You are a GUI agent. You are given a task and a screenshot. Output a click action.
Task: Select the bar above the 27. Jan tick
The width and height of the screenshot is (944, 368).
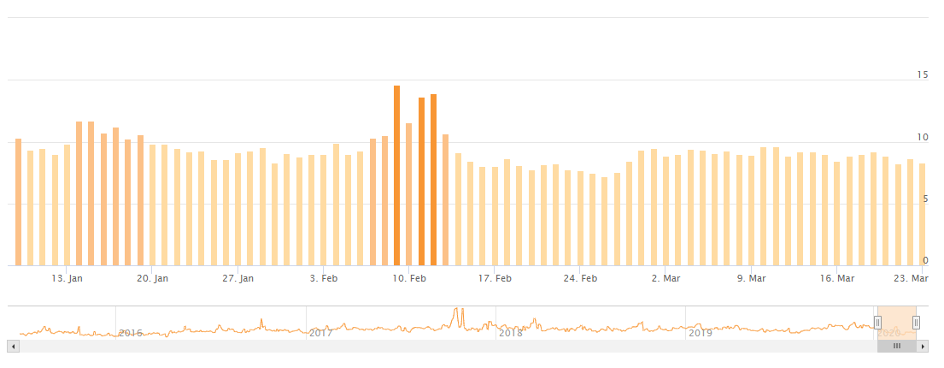point(238,209)
